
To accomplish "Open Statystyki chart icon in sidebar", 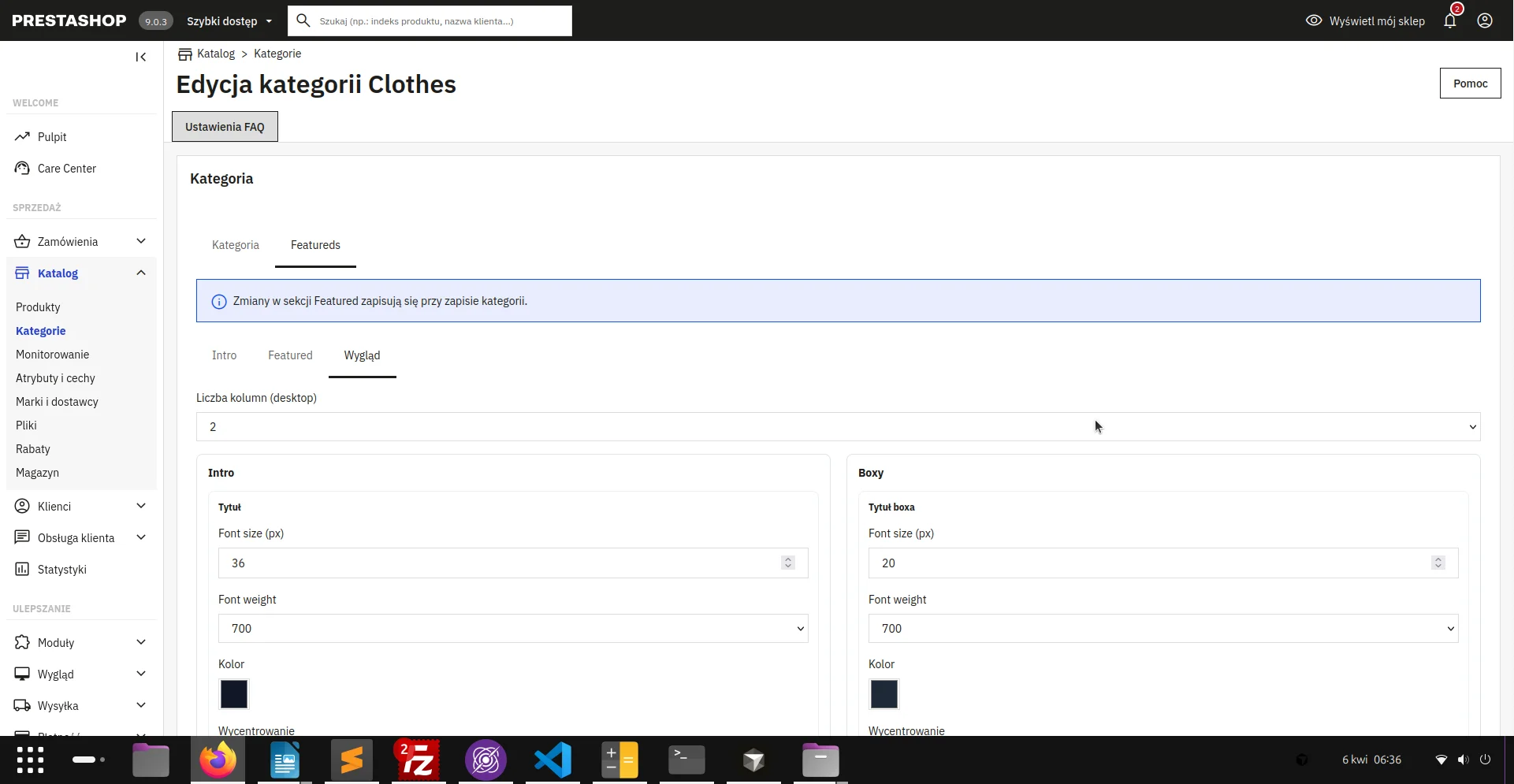I will pos(22,570).
